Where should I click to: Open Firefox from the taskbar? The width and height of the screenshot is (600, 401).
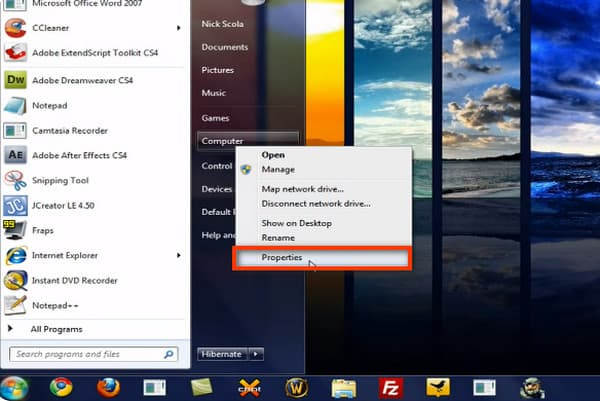point(108,388)
